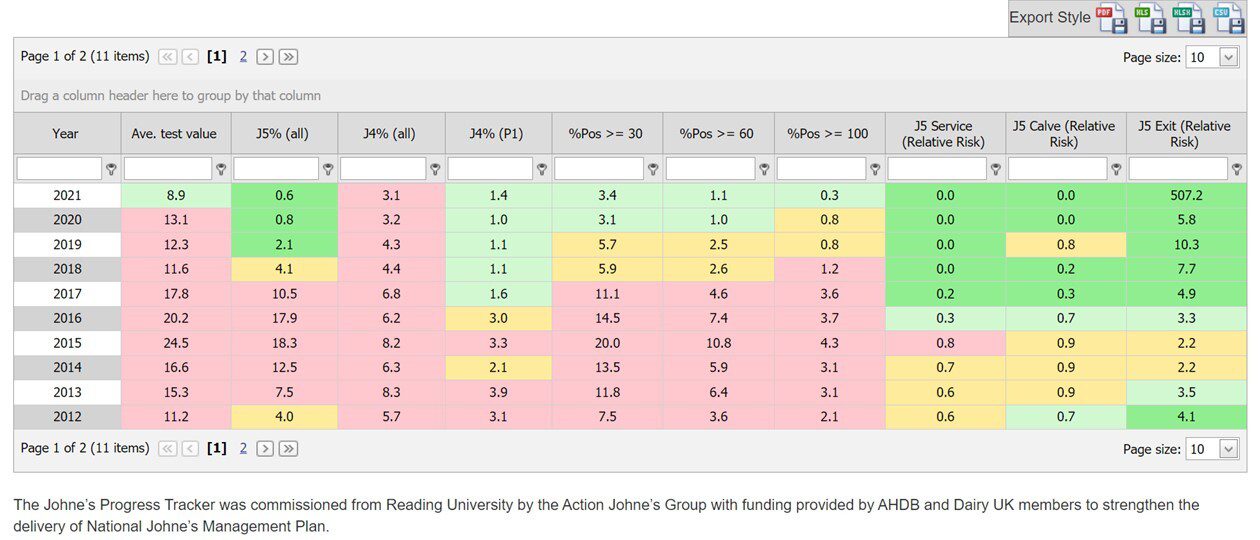The image size is (1260, 540).
Task: Open page 2 from top pager
Action: coord(243,57)
